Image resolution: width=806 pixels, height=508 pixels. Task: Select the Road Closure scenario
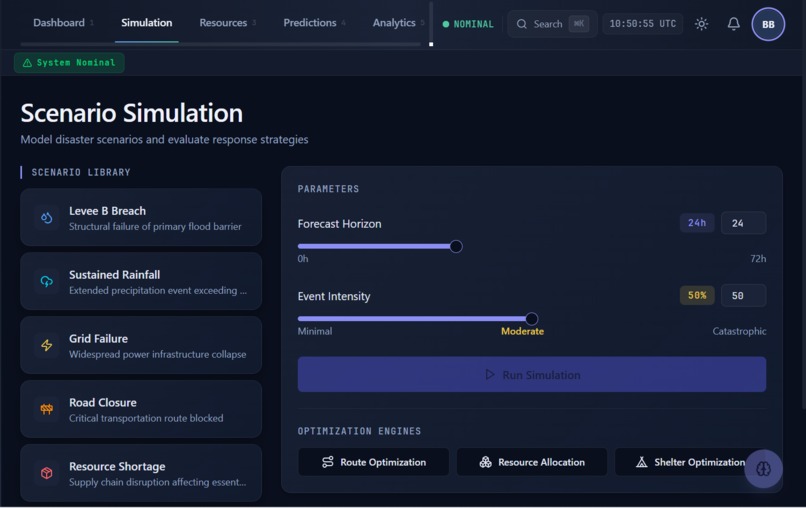(141, 409)
